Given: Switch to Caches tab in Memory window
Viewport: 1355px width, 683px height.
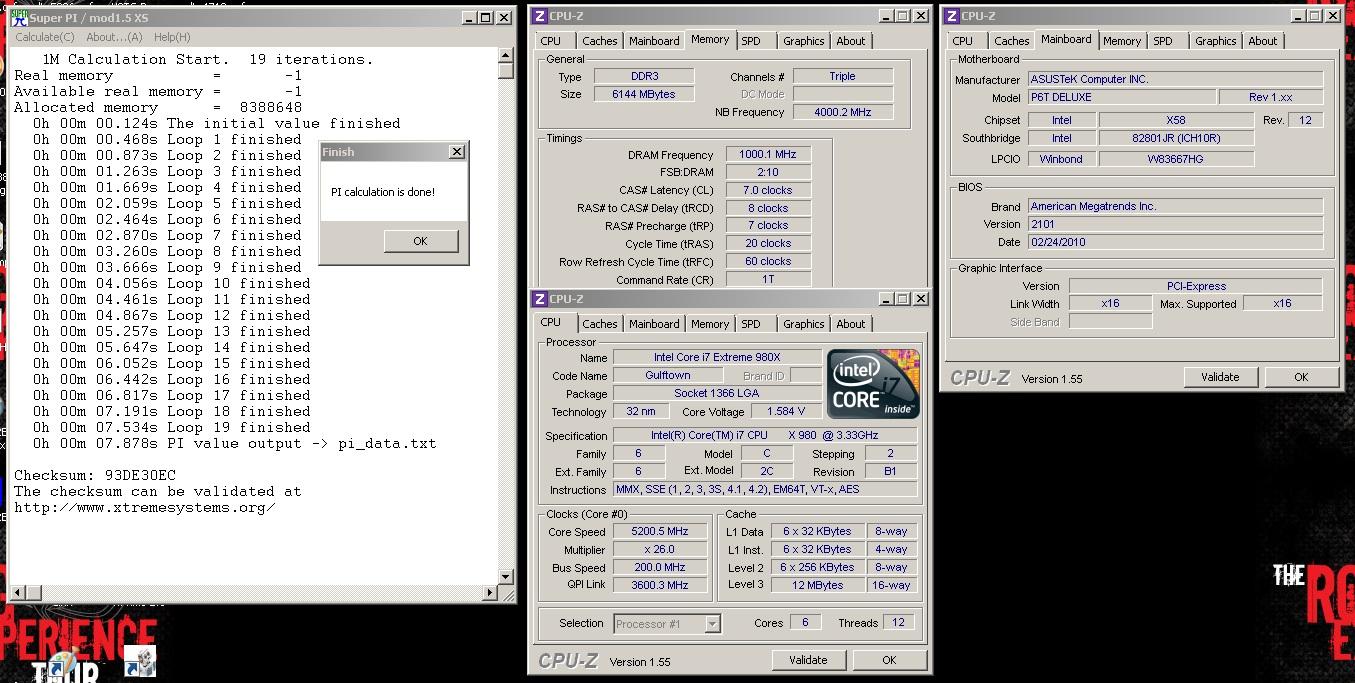Looking at the screenshot, I should (599, 41).
